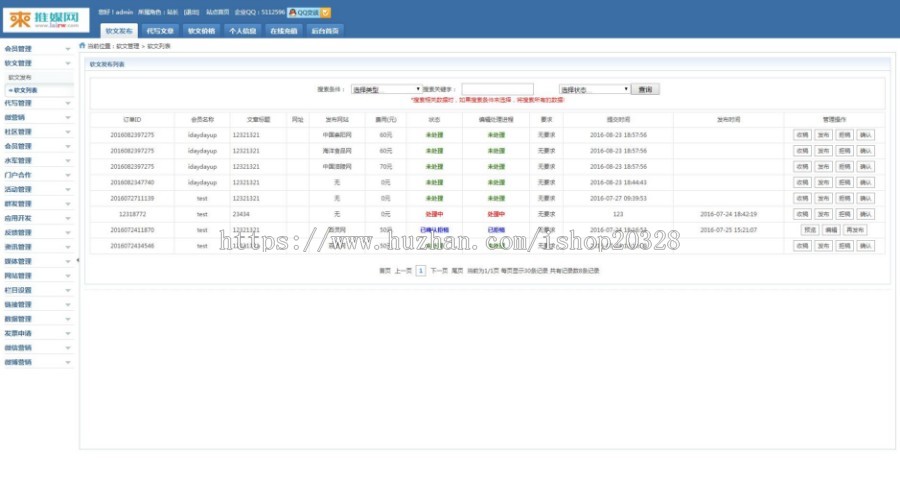Expand the 群发管理 sidebar section
The height and width of the screenshot is (477, 900).
(37, 204)
